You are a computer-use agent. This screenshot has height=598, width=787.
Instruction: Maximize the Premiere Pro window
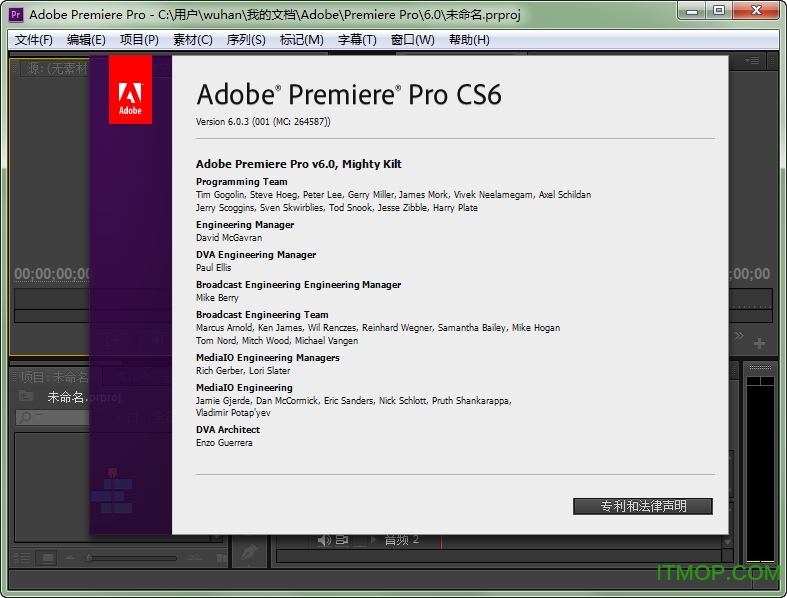coord(719,11)
